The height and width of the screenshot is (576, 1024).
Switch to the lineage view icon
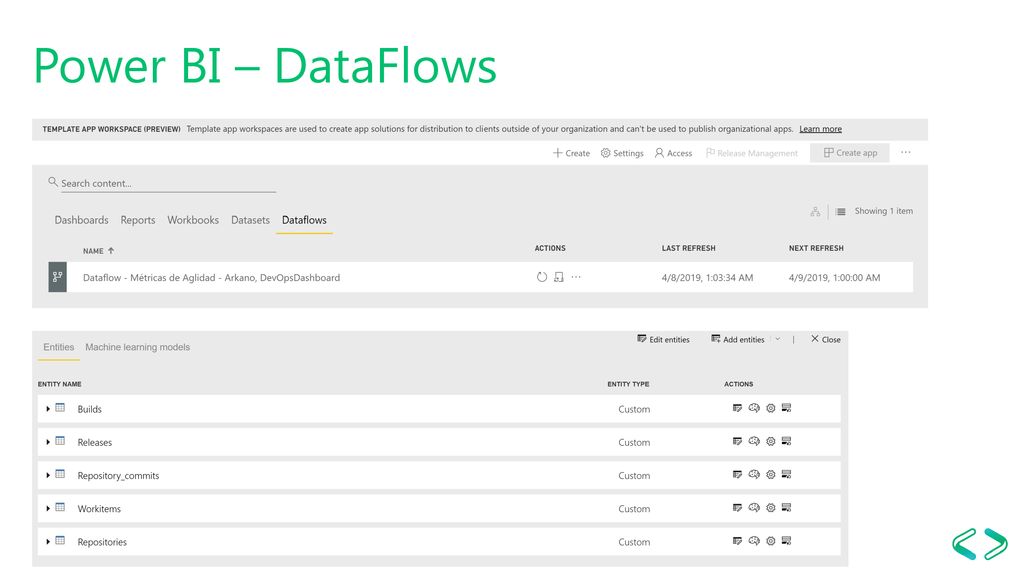coord(815,212)
